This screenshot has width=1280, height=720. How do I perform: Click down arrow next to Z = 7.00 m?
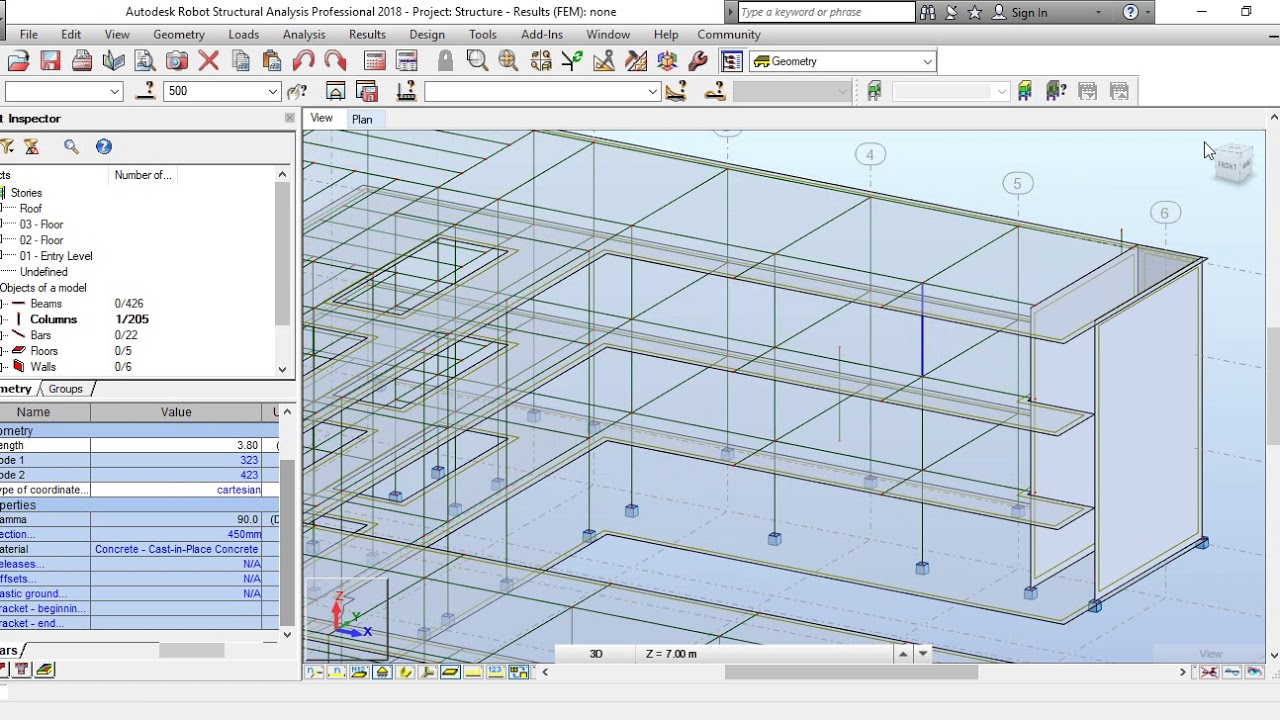click(923, 653)
